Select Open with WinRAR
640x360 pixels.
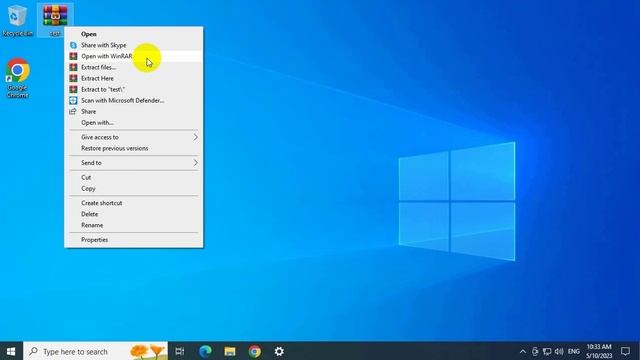point(134,56)
